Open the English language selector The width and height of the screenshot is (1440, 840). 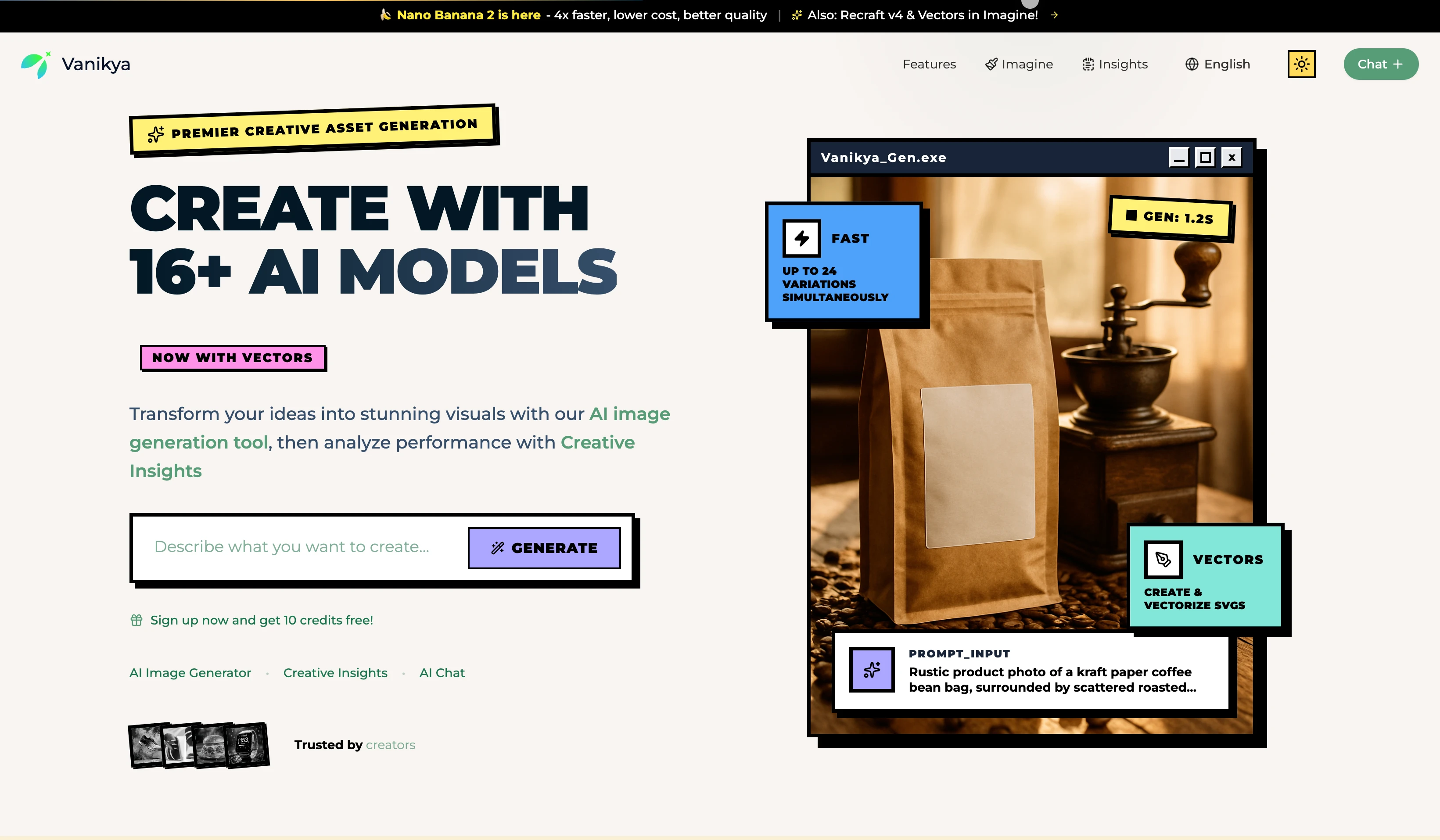click(x=1218, y=64)
